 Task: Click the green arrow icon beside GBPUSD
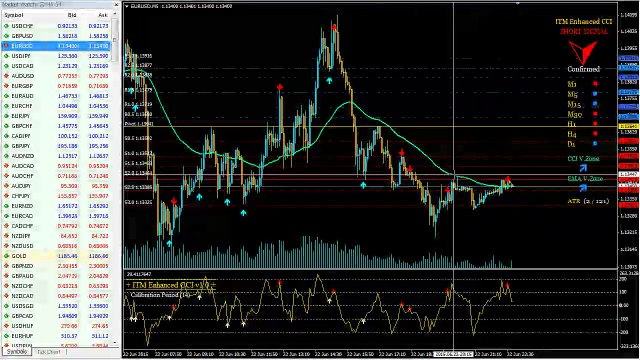(x=7, y=36)
